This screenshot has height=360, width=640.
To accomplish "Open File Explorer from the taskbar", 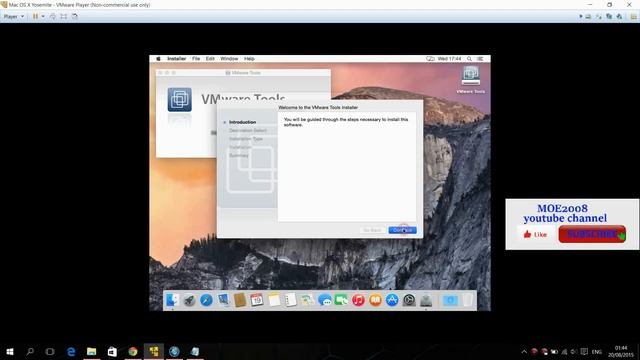I will pyautogui.click(x=91, y=351).
